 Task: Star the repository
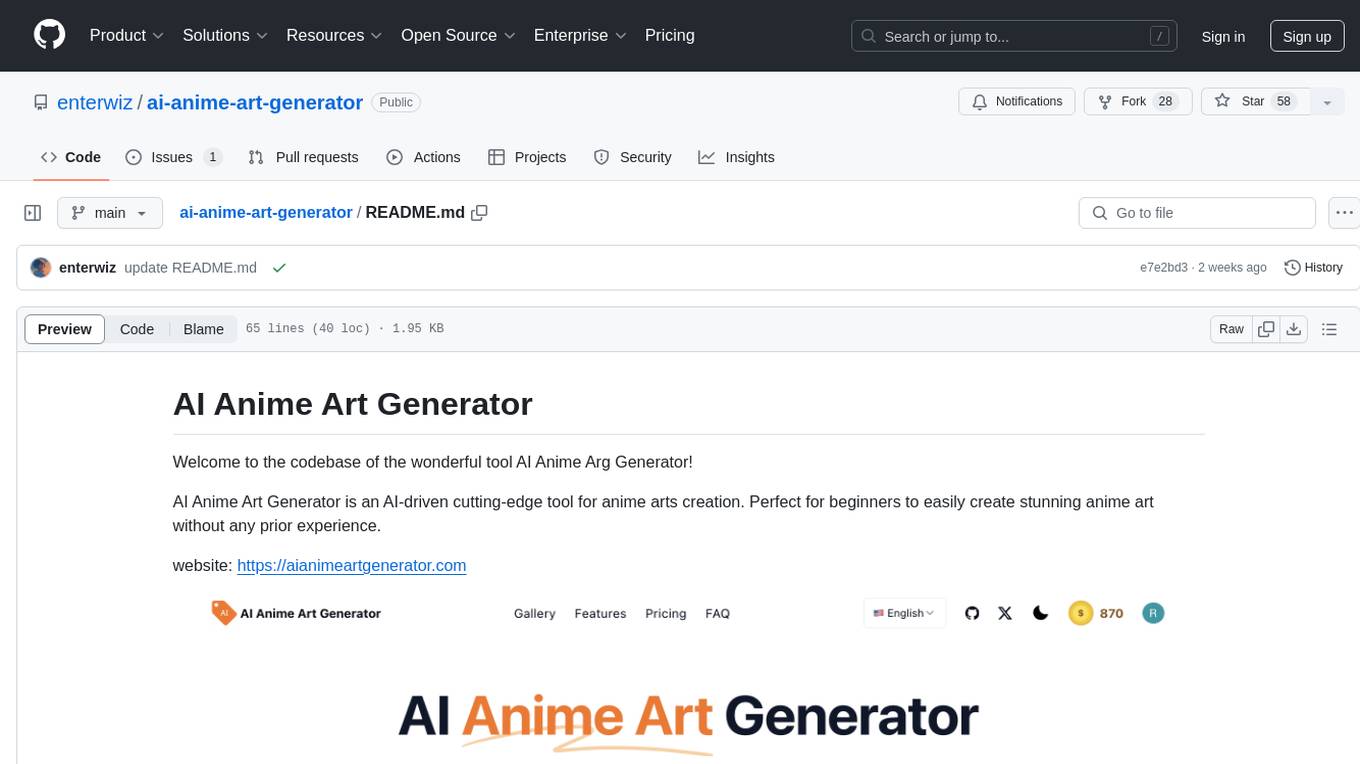point(1256,102)
